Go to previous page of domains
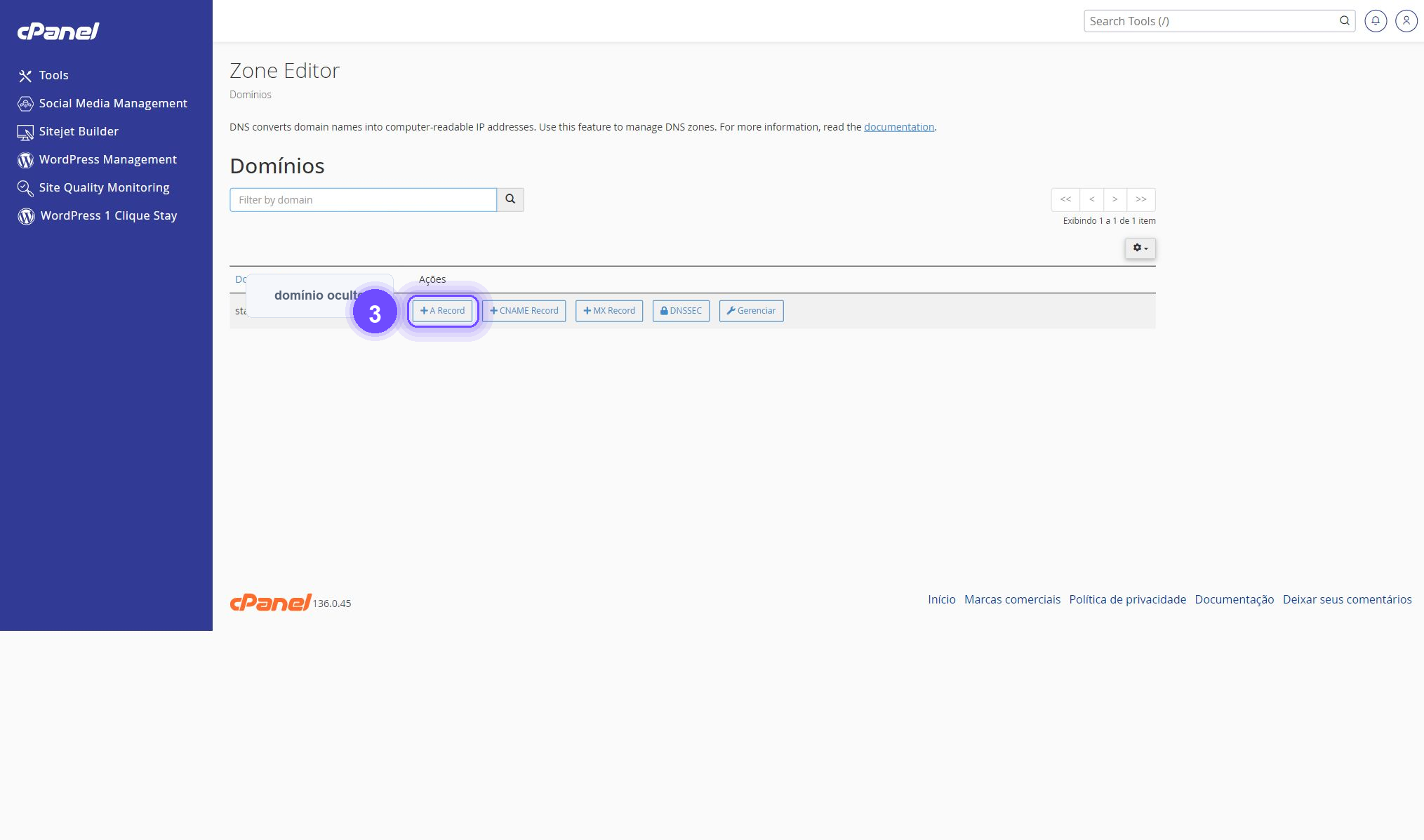 [1092, 200]
